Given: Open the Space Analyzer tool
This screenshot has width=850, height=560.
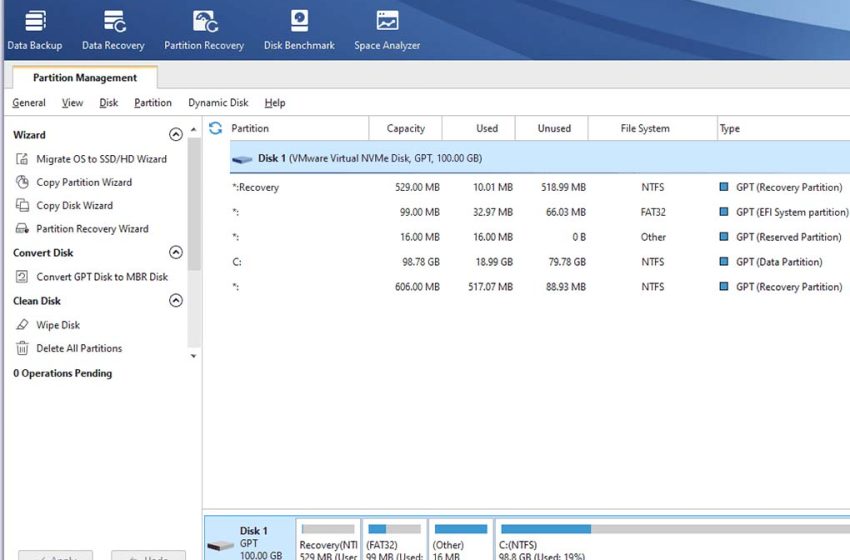Looking at the screenshot, I should (x=387, y=30).
